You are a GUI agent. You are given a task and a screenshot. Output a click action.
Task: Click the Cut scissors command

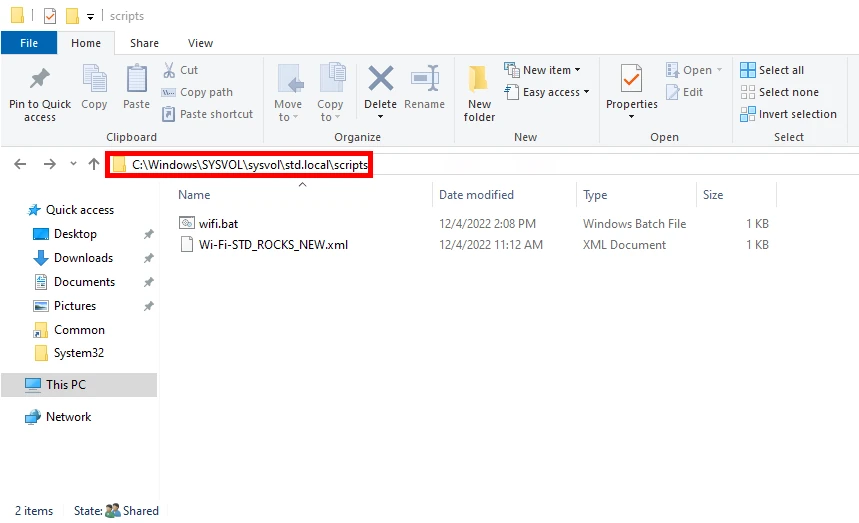pos(181,70)
